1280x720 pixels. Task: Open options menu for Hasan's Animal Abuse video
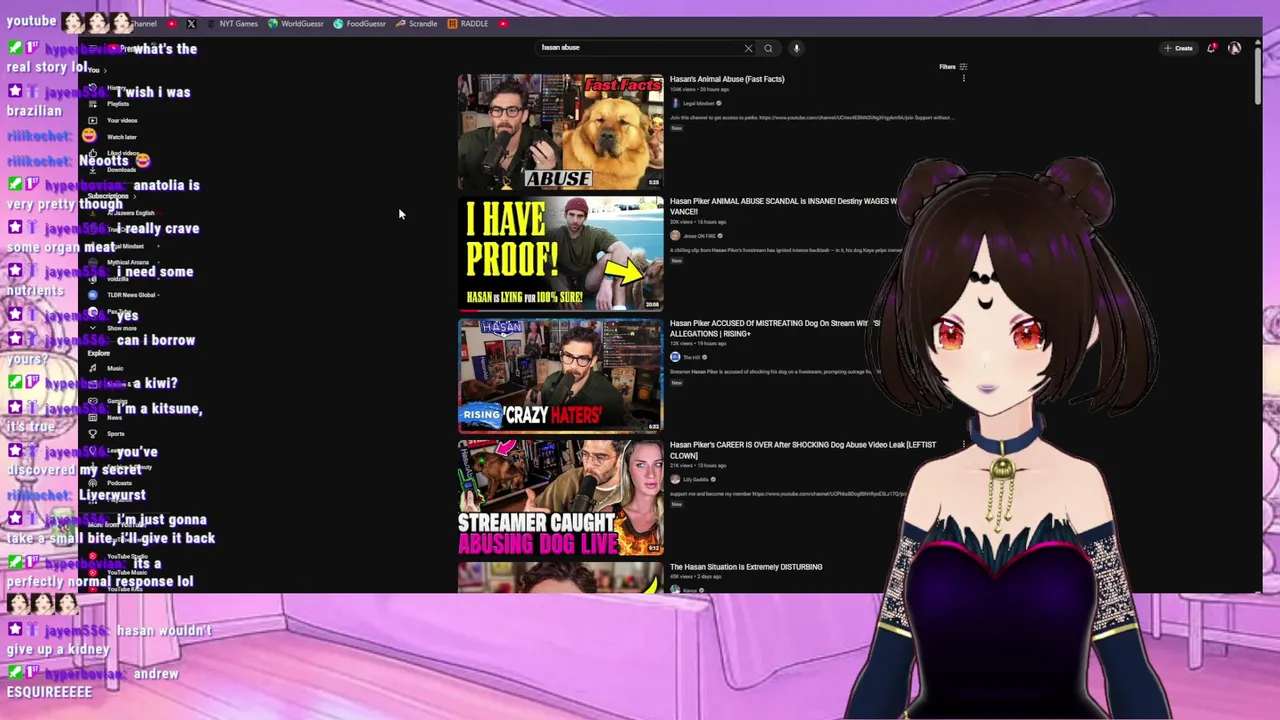click(x=963, y=79)
